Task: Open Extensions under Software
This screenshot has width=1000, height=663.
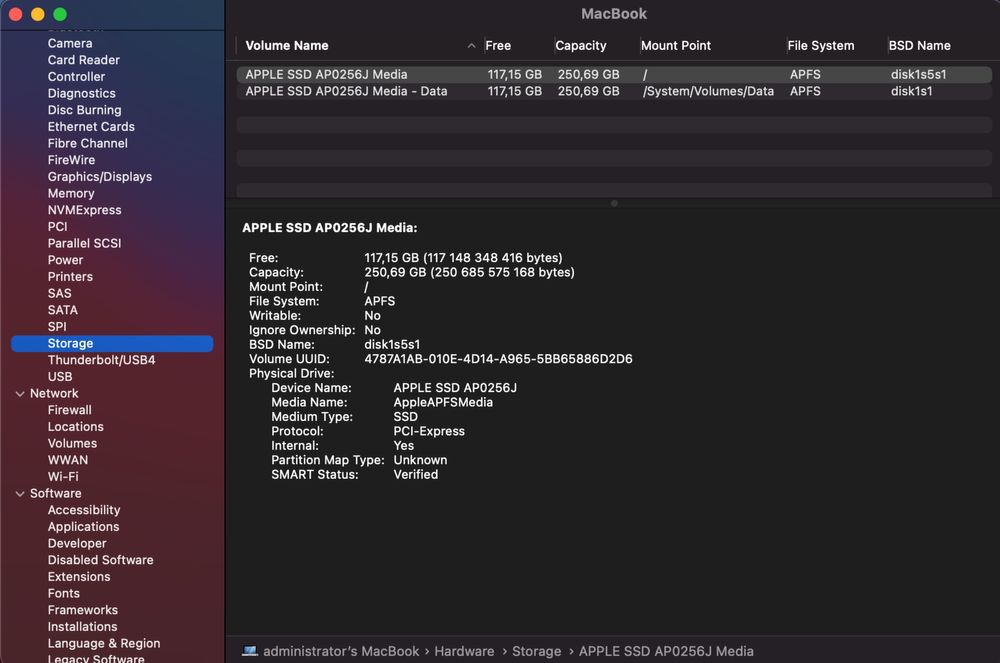Action: [79, 576]
